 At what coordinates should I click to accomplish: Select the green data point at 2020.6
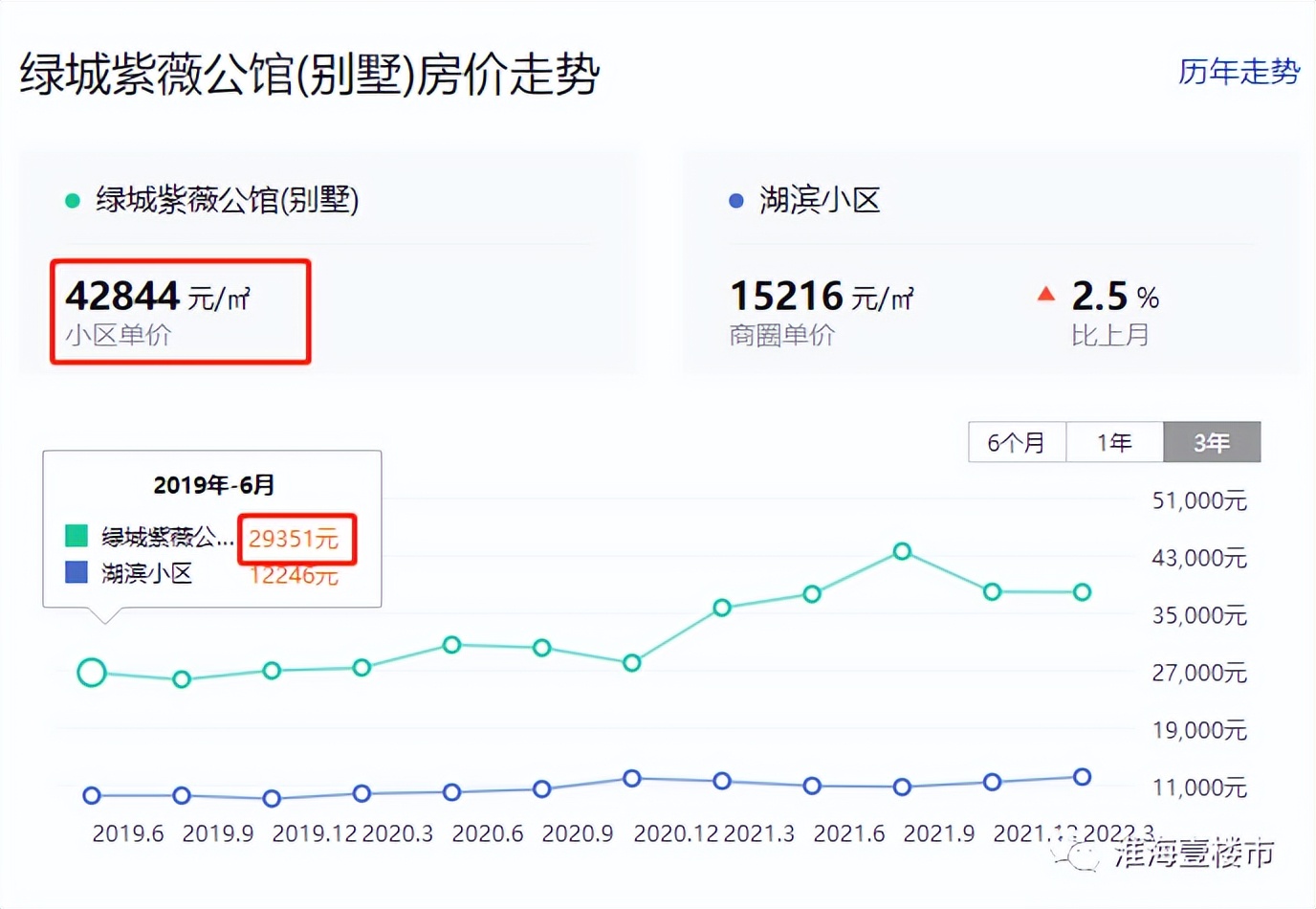point(451,645)
